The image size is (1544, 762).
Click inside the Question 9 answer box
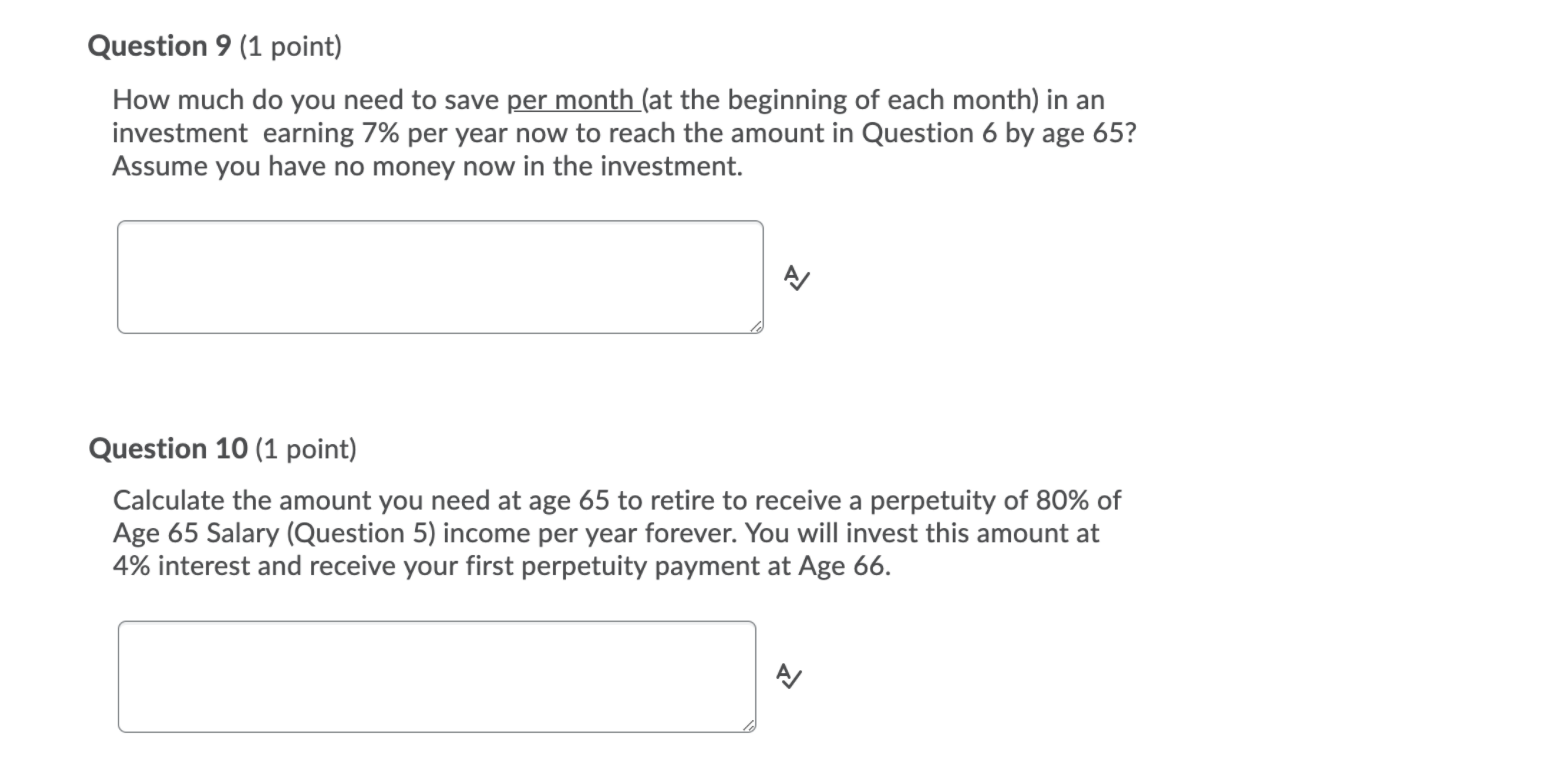click(440, 276)
